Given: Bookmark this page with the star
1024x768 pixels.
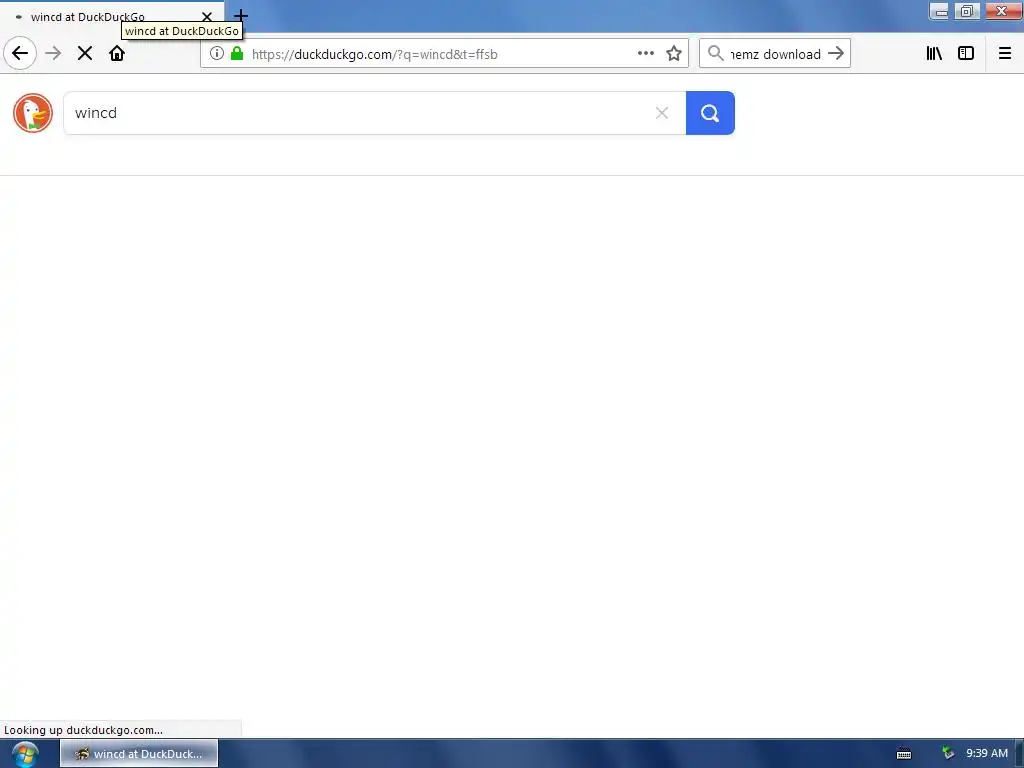Looking at the screenshot, I should point(674,54).
